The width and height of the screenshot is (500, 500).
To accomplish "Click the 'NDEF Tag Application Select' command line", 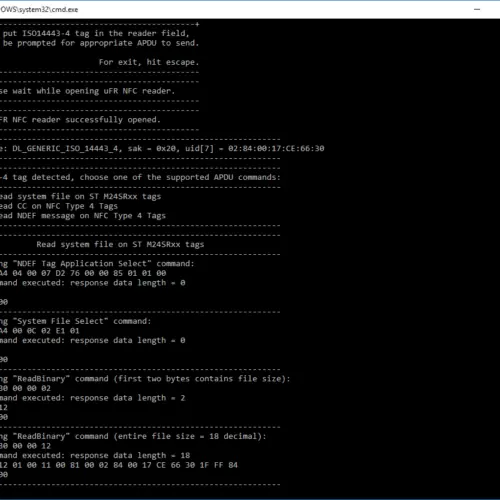I will coord(97,264).
